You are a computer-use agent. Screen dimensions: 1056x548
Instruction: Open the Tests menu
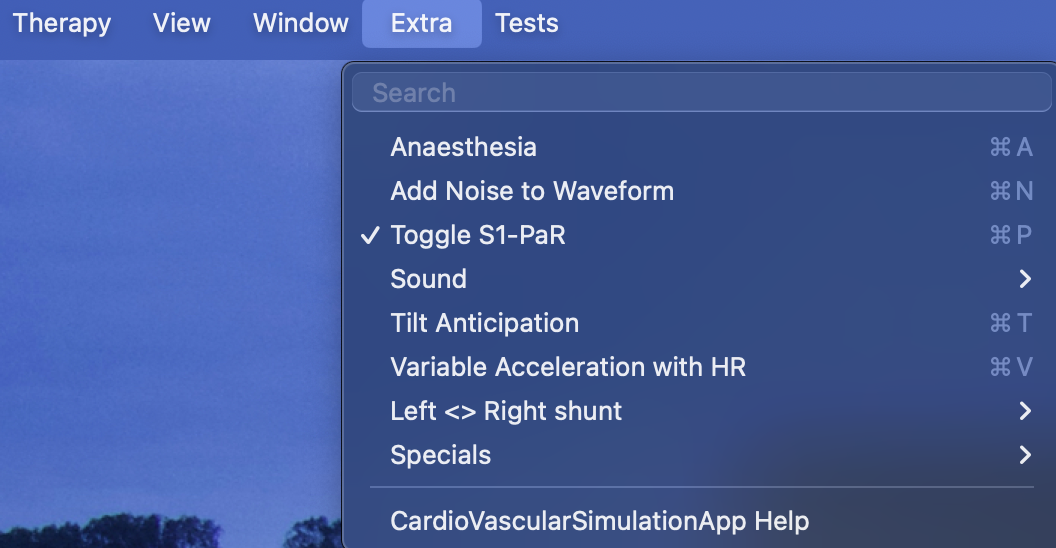pos(527,23)
